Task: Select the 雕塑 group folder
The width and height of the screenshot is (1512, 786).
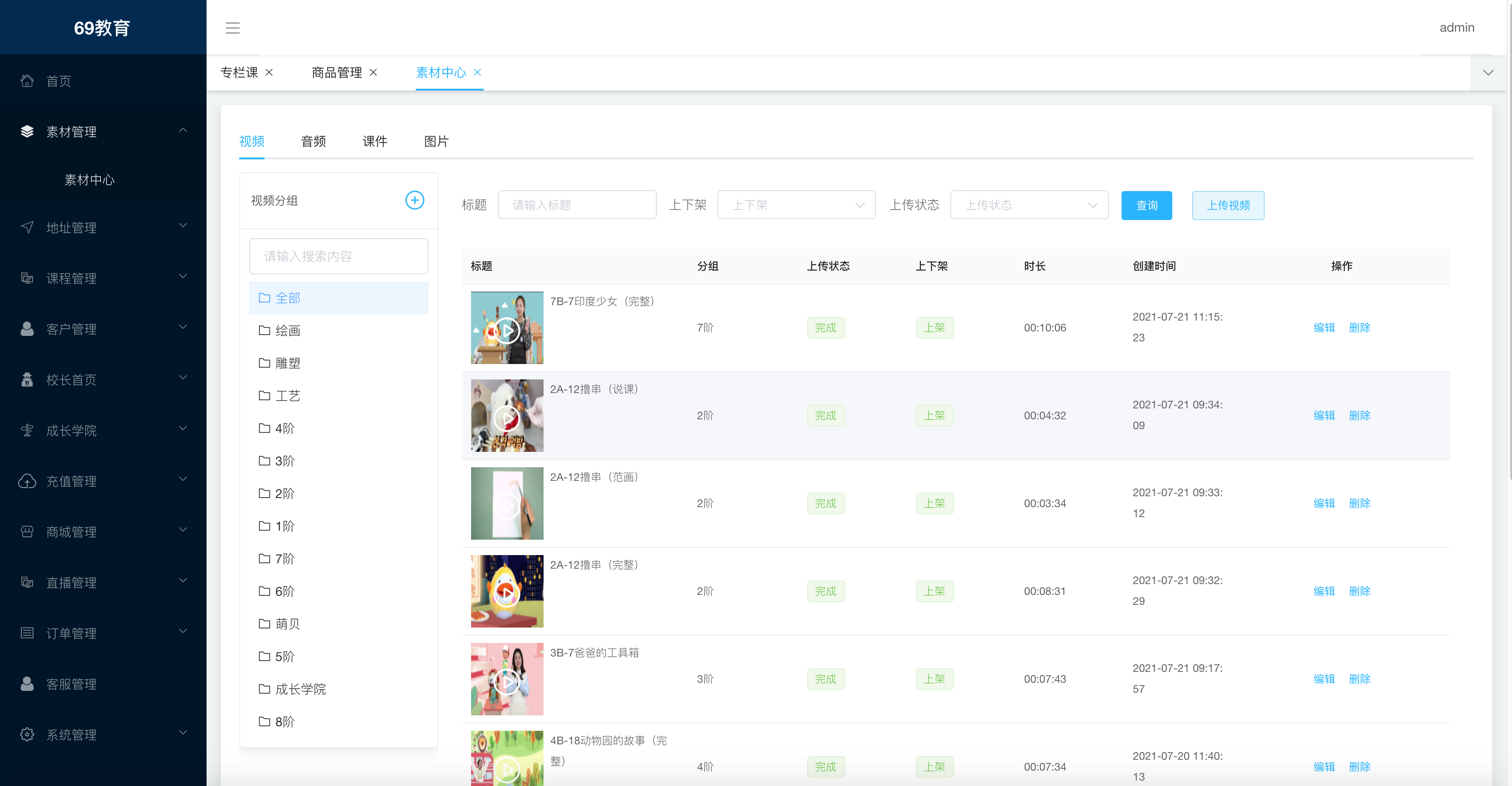Action: click(339, 363)
